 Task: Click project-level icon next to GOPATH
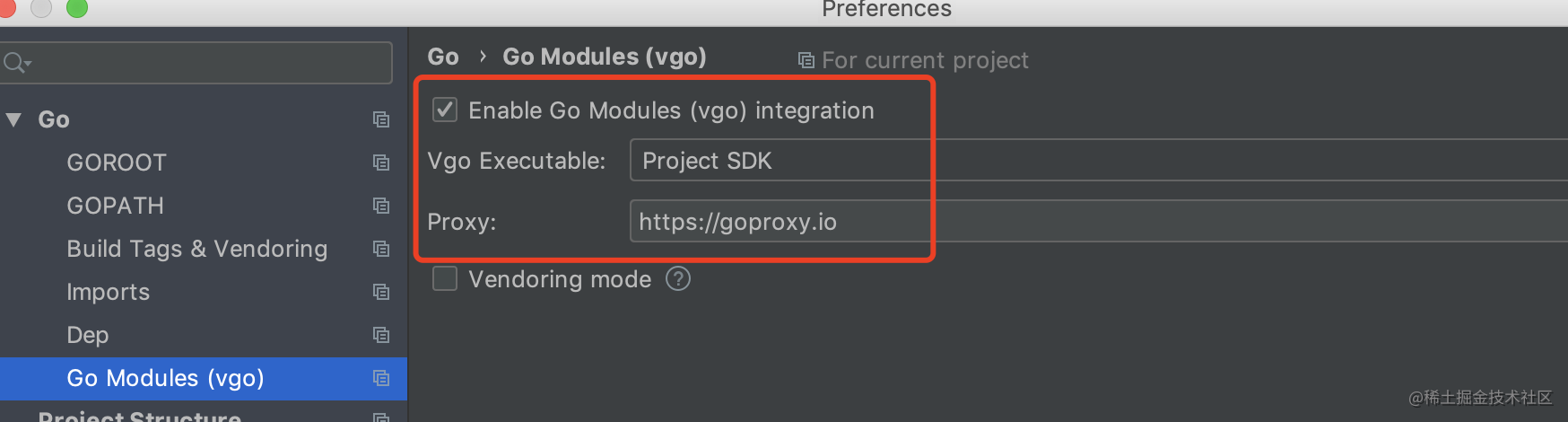click(381, 206)
